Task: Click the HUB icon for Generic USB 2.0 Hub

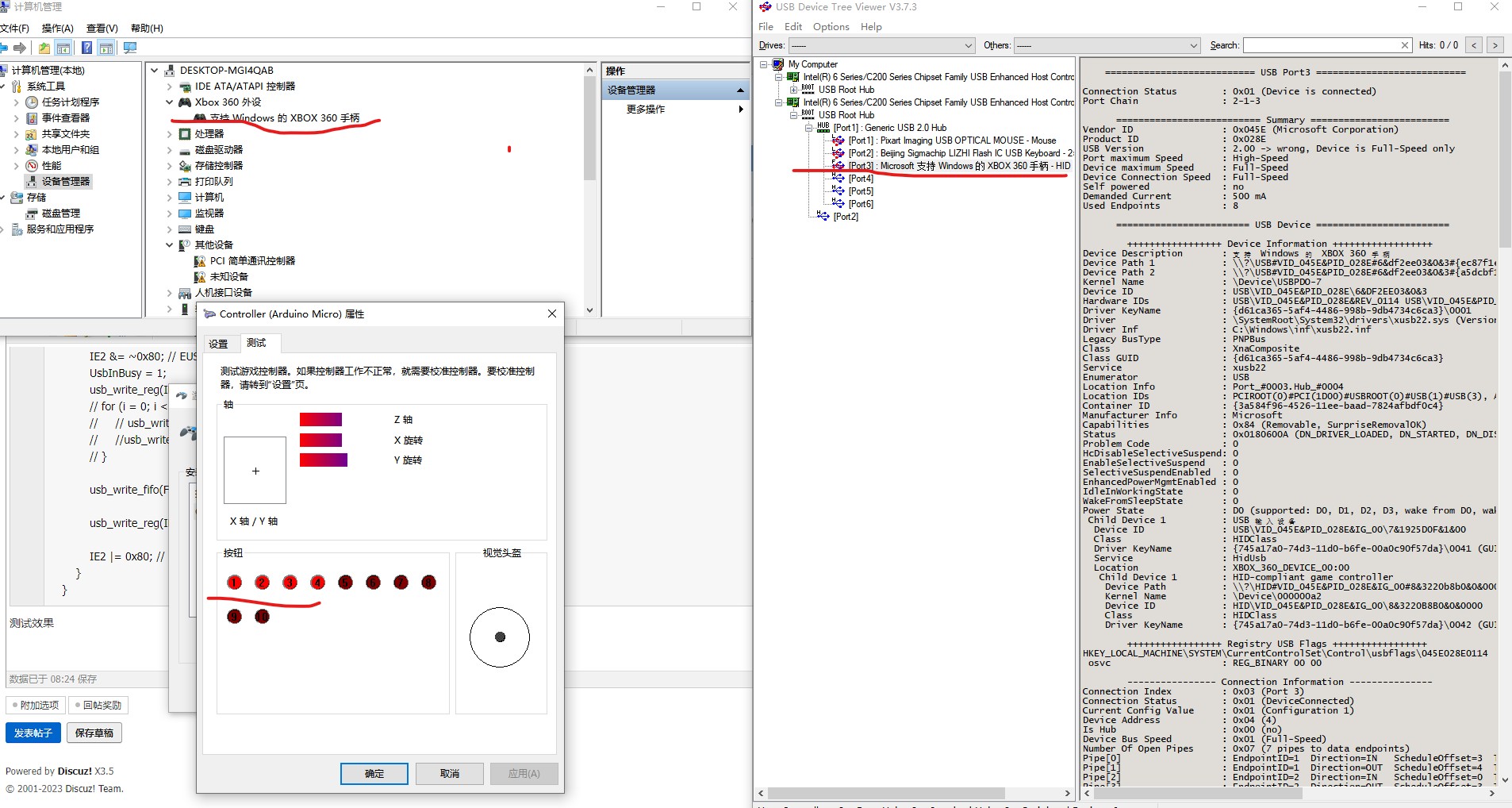Action: click(823, 127)
